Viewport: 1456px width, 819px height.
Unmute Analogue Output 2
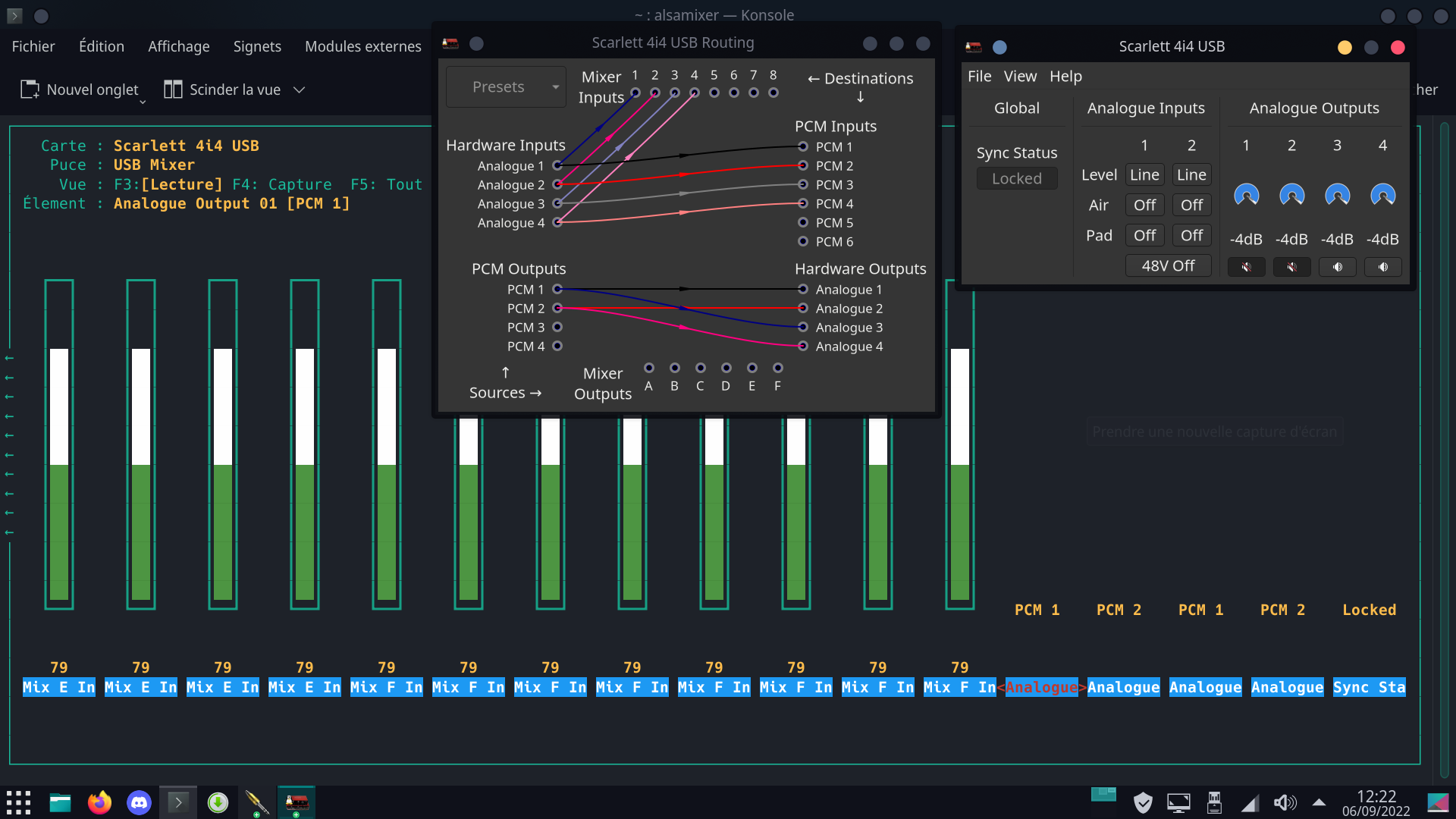(x=1291, y=267)
